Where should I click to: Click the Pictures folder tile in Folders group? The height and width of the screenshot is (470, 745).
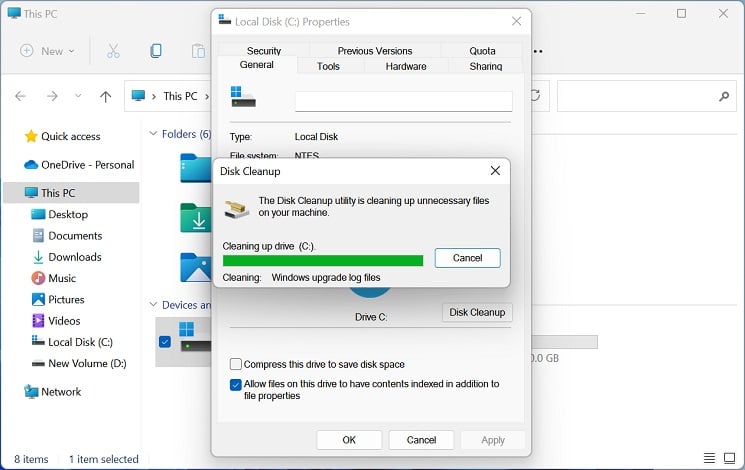[x=196, y=267]
